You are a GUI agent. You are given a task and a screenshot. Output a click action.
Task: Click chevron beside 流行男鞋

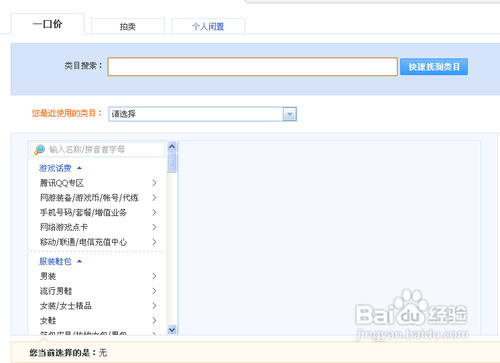154,291
